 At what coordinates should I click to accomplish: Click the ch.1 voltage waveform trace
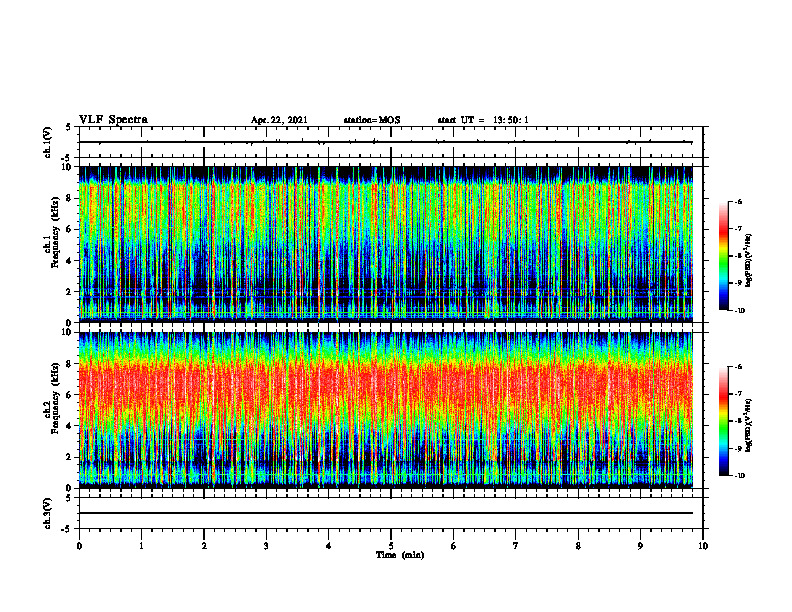pos(385,142)
